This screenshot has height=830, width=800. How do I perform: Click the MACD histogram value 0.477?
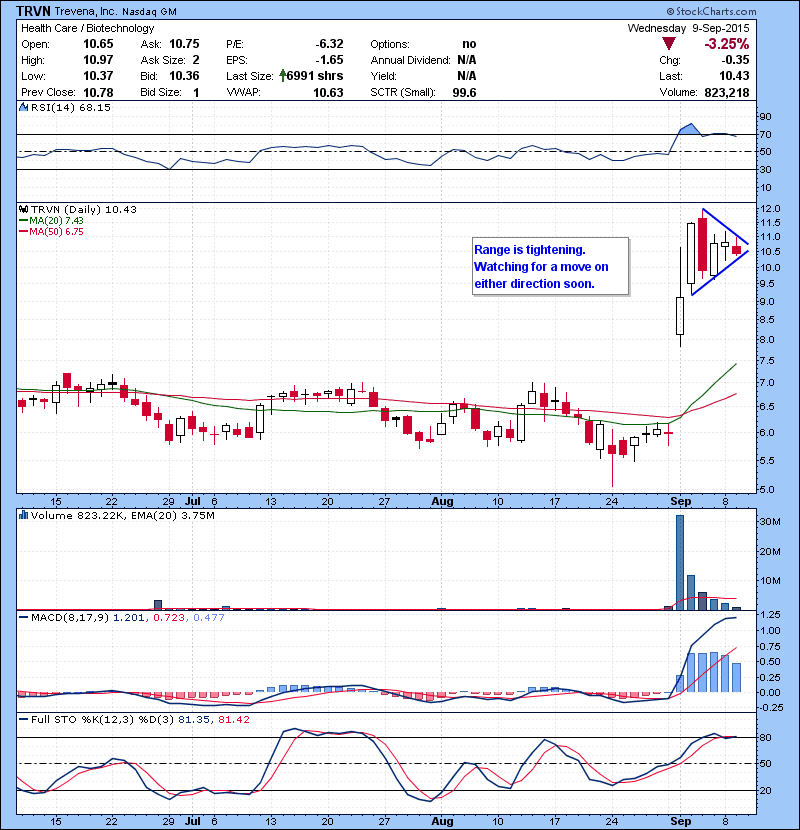(x=209, y=617)
